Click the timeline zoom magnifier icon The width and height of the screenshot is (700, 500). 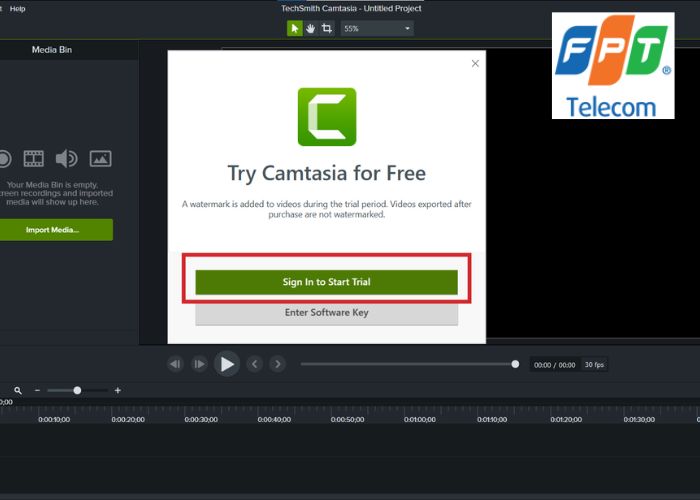coord(17,390)
